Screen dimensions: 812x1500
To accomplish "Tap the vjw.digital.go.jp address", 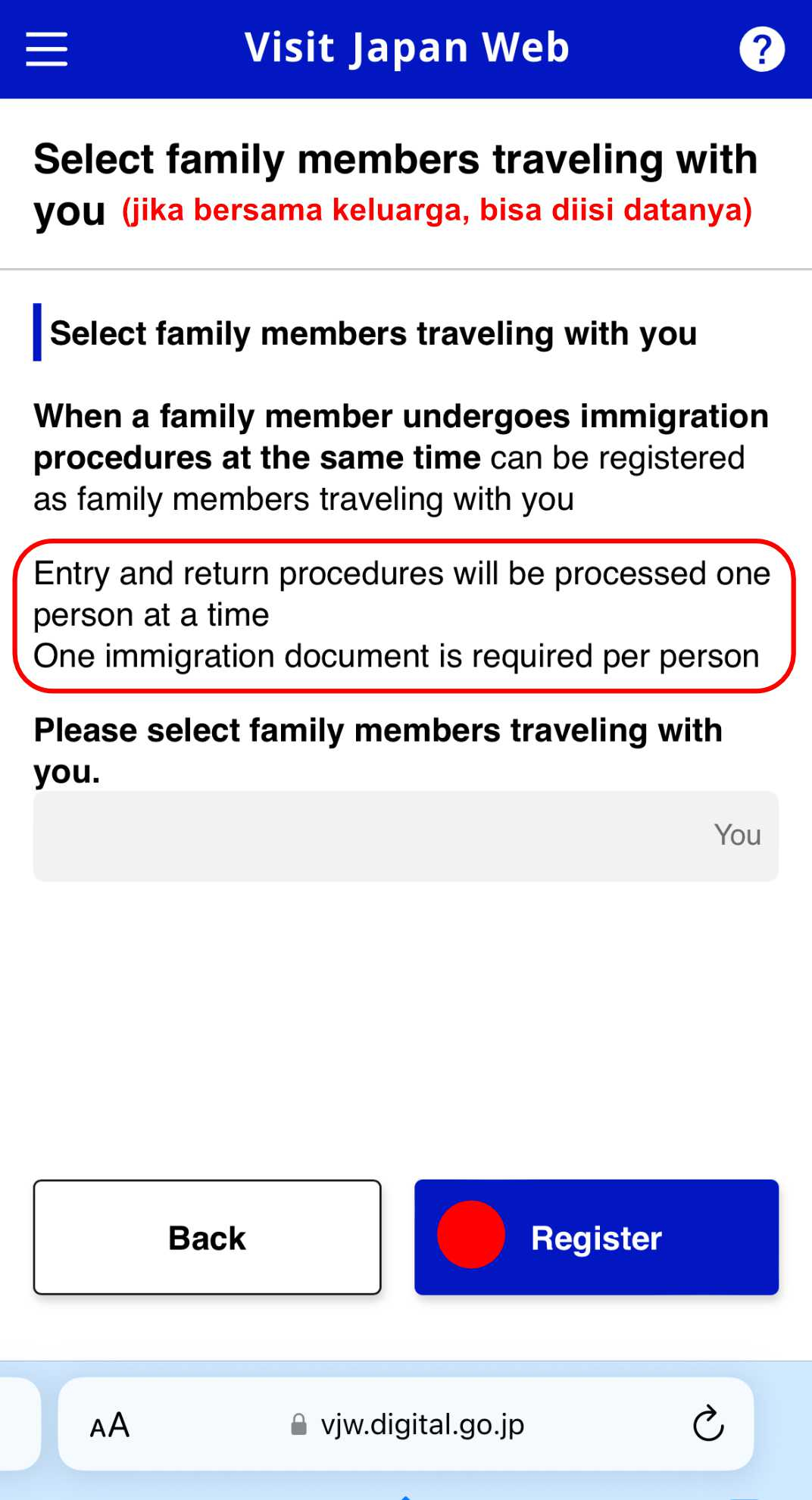I will pyautogui.click(x=423, y=1425).
